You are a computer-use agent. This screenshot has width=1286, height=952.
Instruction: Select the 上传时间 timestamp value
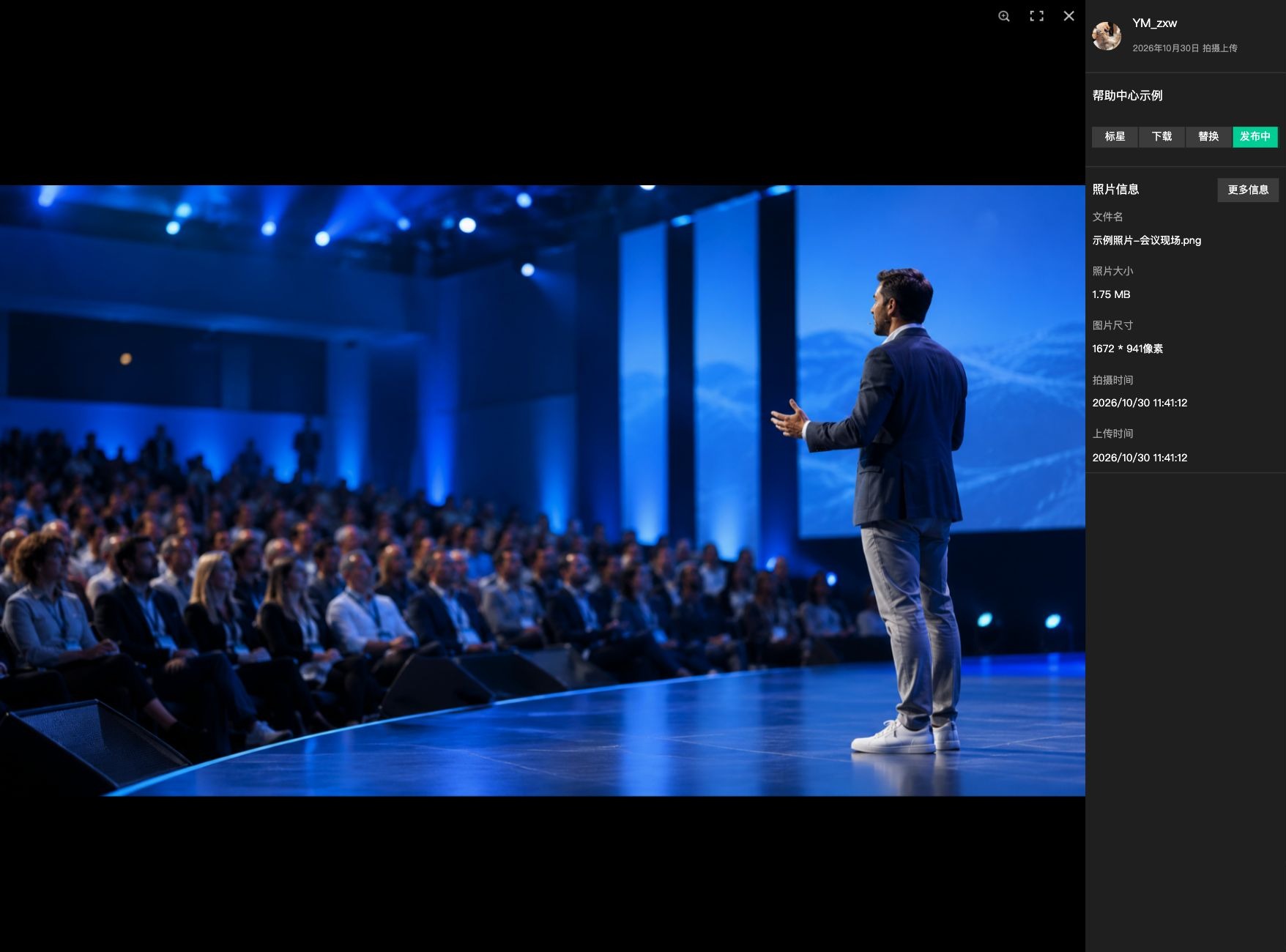click(x=1140, y=458)
